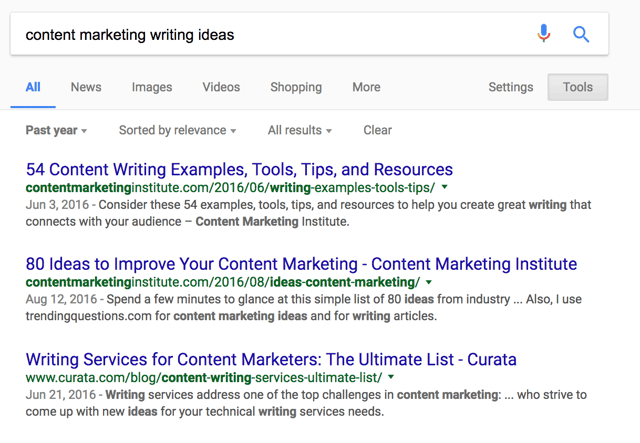Click the microphone voice search icon
Viewport: 640px width, 443px height.
click(544, 34)
